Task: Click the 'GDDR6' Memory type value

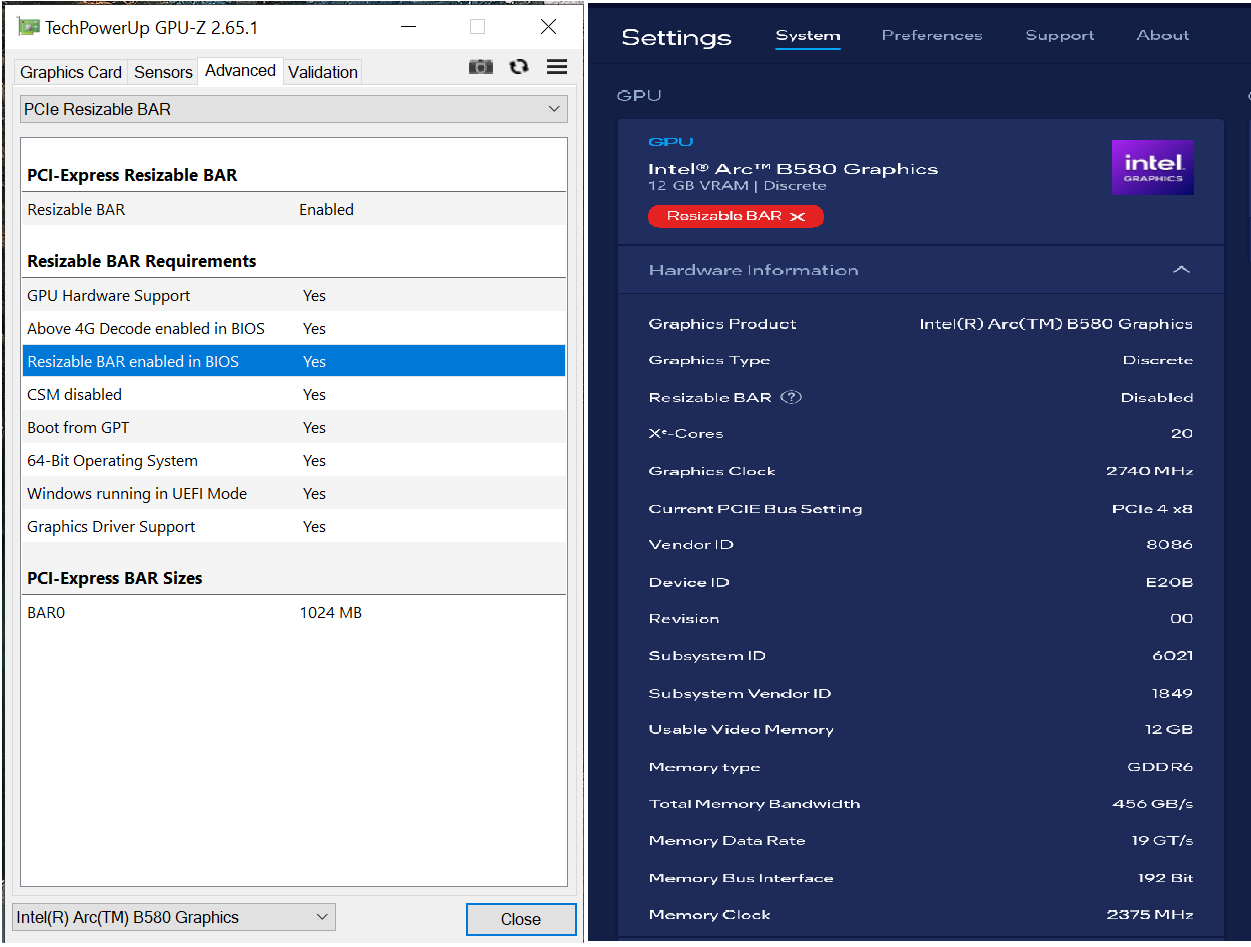Action: pyautogui.click(x=1160, y=767)
